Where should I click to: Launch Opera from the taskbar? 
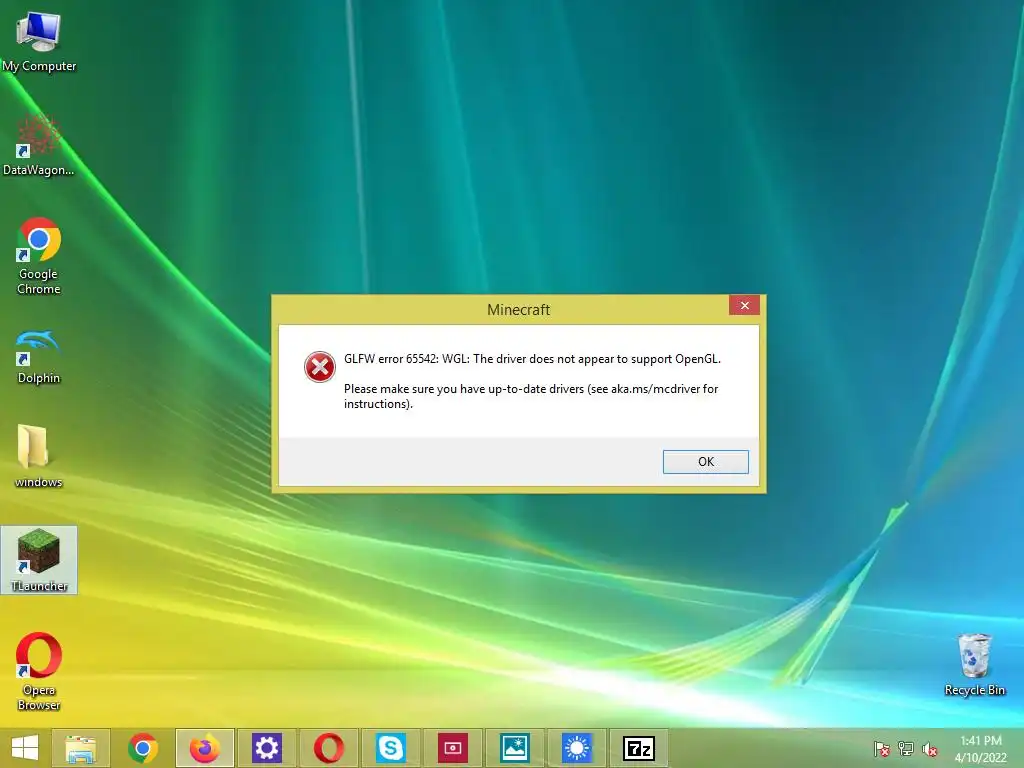(x=329, y=748)
